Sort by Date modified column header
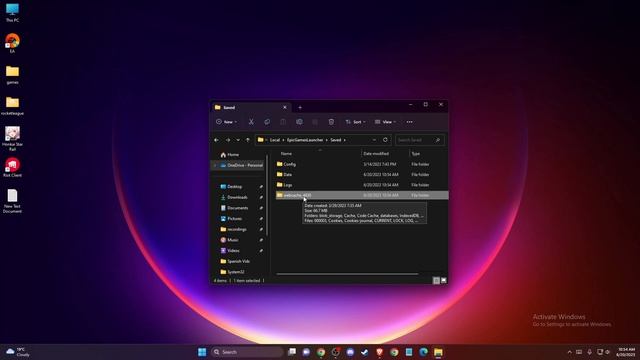Viewport: 640px width, 360px height. coord(376,153)
